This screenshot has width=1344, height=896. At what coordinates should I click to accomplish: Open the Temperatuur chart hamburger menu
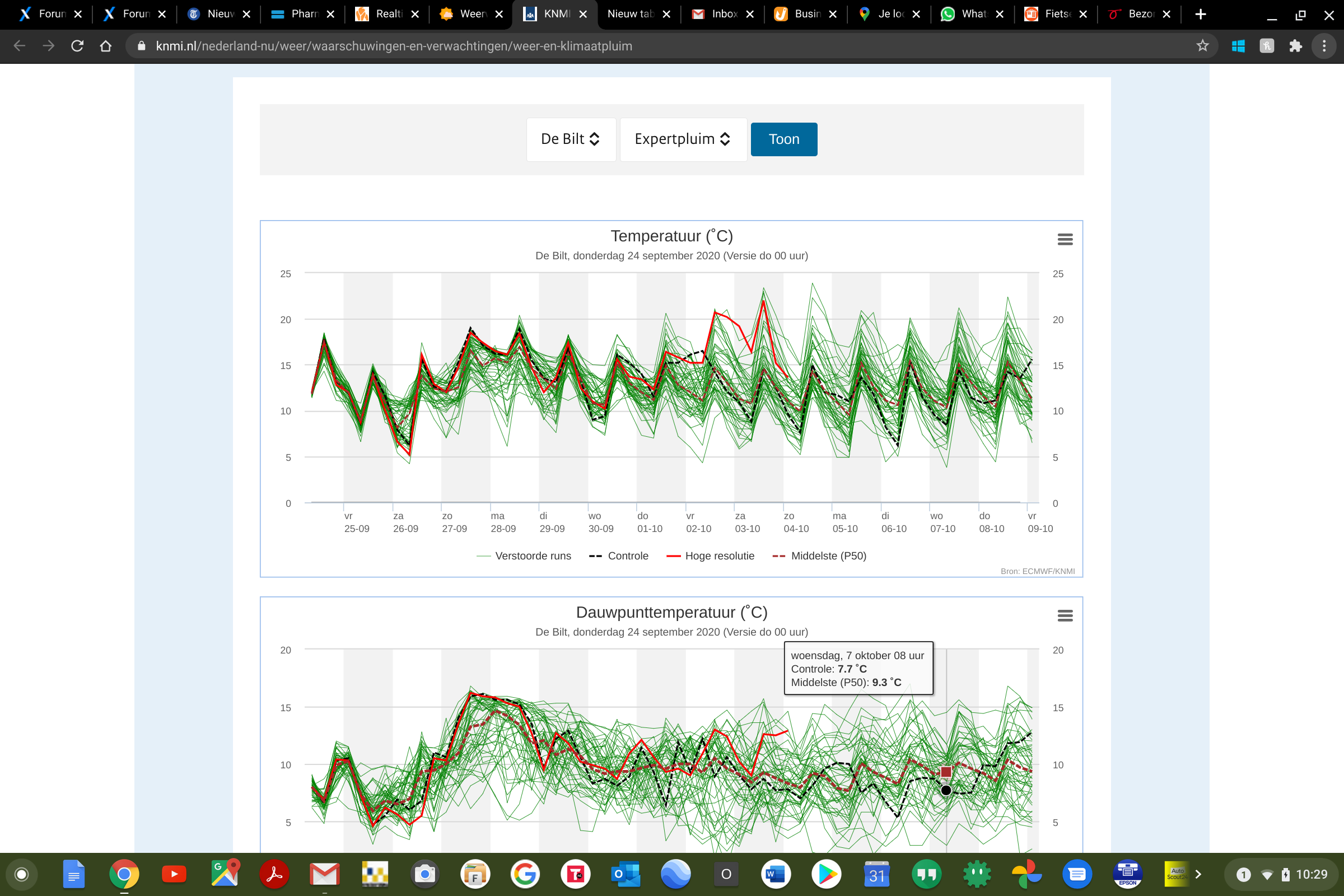coord(1065,240)
